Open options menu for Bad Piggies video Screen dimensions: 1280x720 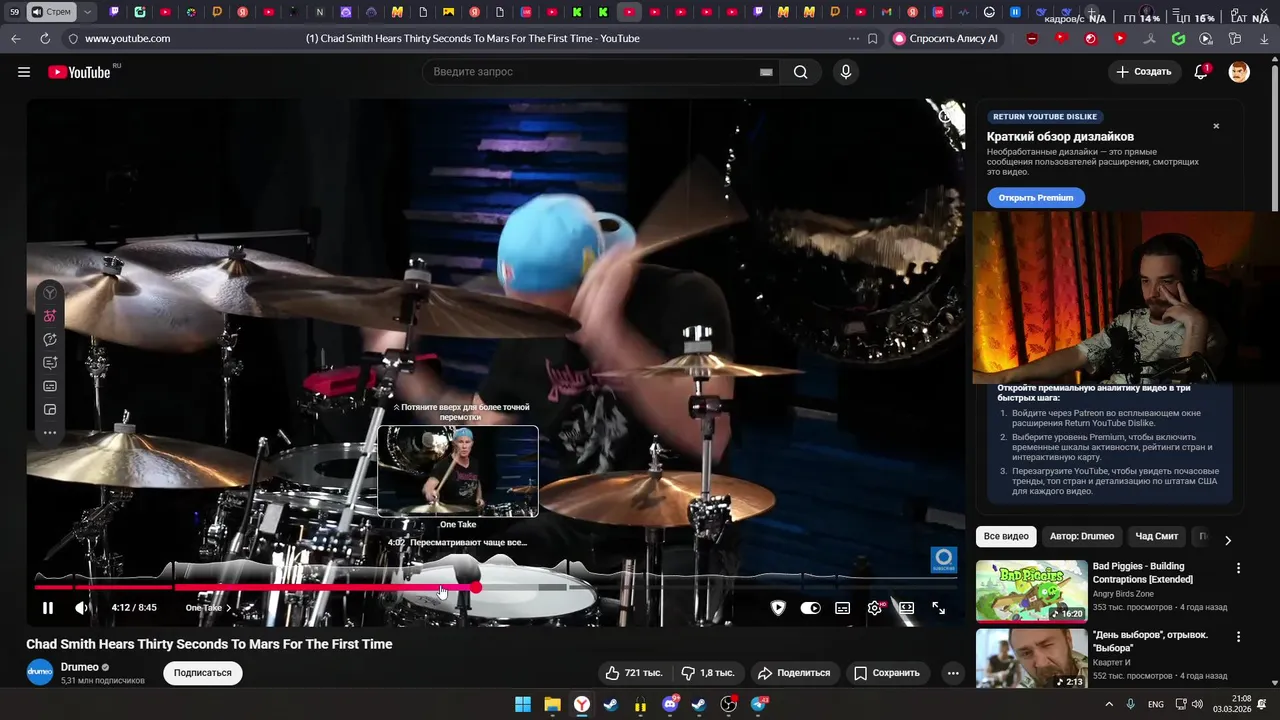1238,568
